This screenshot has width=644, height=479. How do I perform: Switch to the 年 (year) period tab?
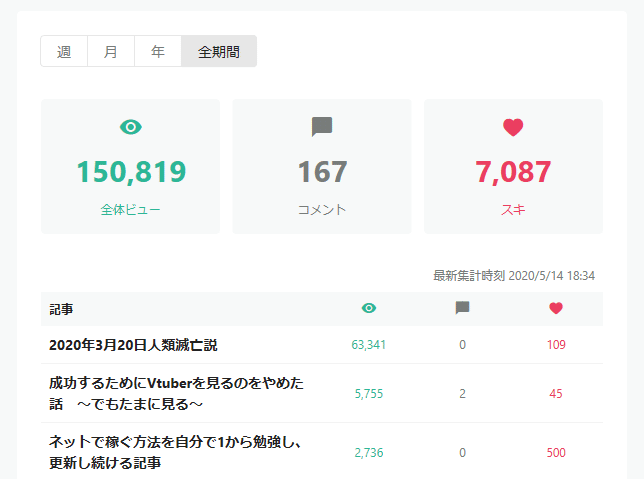158,51
